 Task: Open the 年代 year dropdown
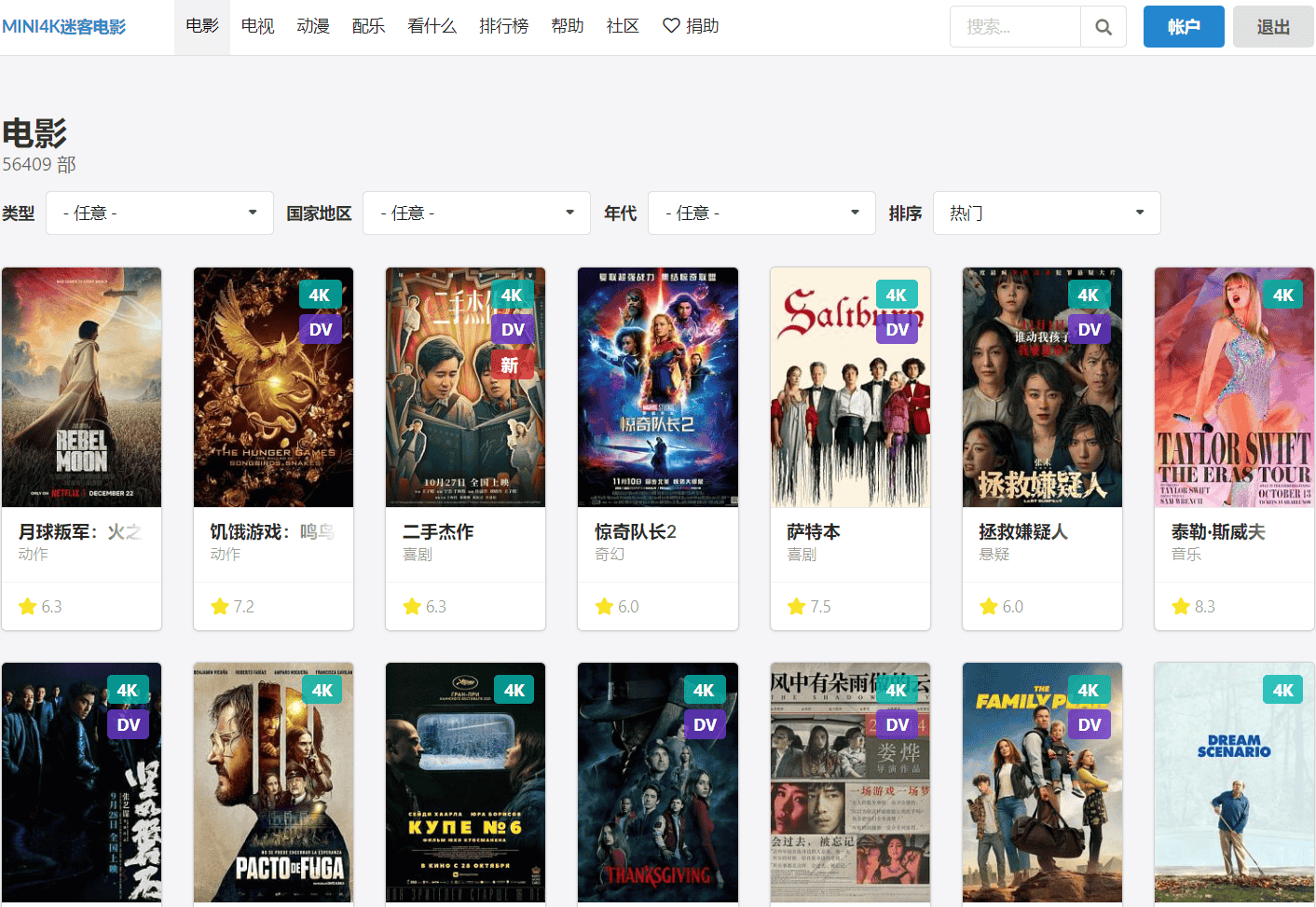click(761, 213)
